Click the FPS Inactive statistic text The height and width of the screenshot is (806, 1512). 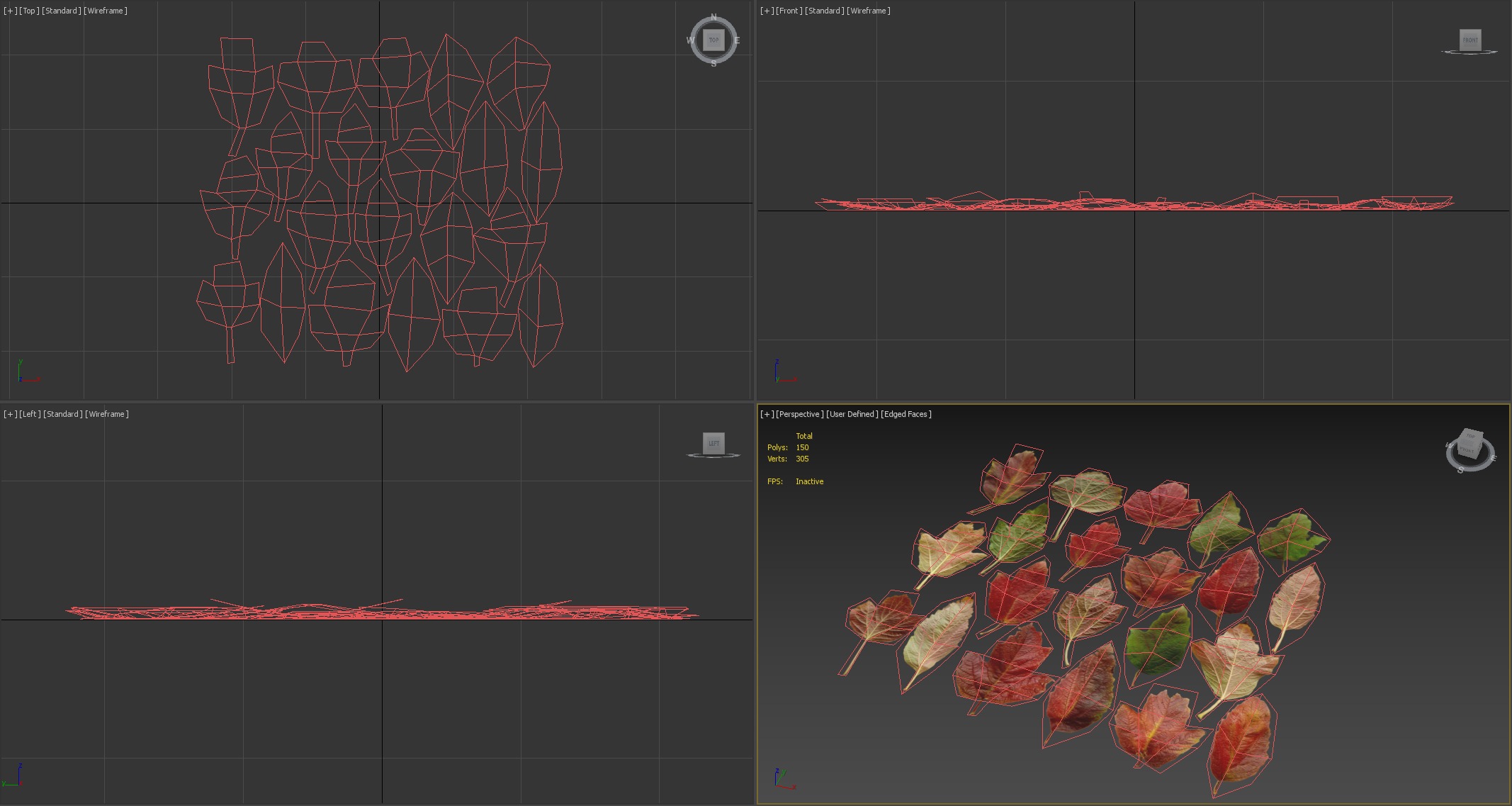[795, 481]
